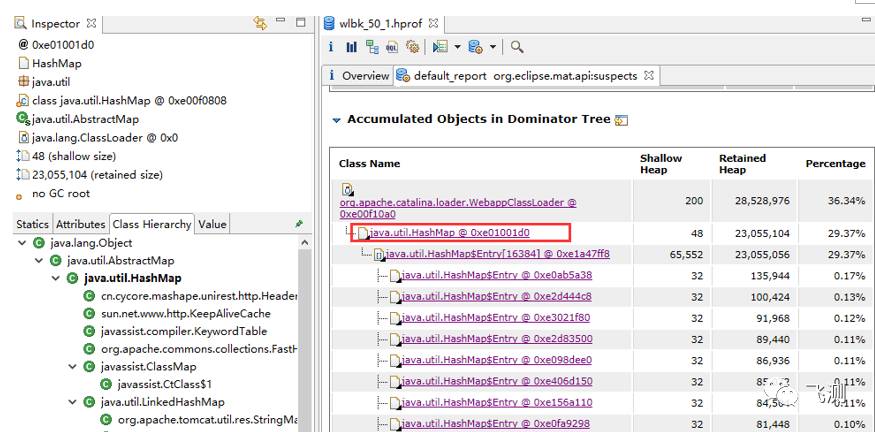The image size is (875, 432).
Task: Collapse the javassist.ClassMap node
Action: (71, 367)
